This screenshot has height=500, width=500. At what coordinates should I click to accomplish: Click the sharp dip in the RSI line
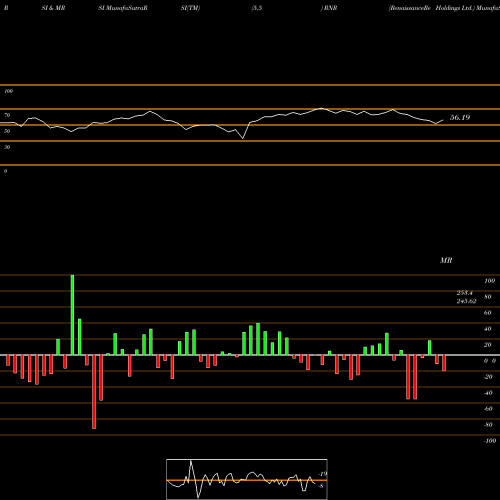(x=243, y=138)
